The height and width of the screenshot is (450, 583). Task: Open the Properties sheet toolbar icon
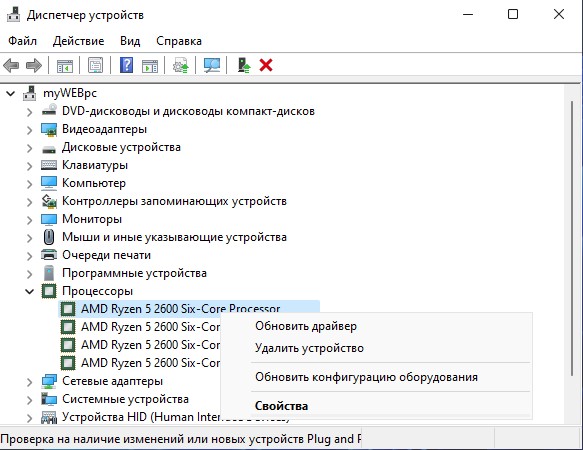pyautogui.click(x=96, y=66)
